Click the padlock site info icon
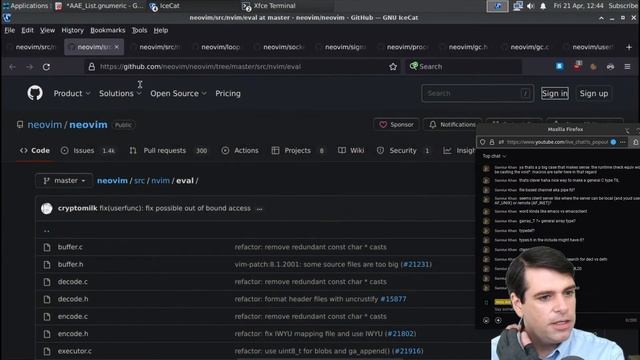This screenshot has width=640, height=360. pos(91,67)
